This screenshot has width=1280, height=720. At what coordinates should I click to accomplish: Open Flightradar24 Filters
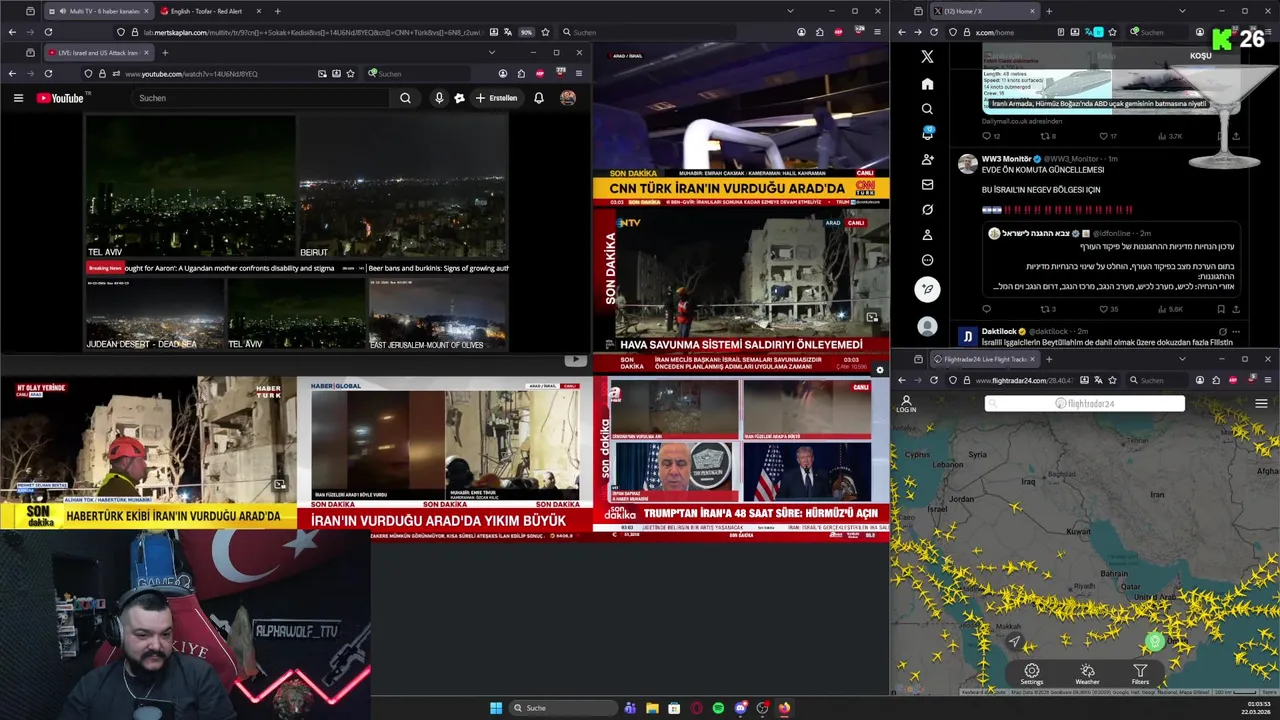[x=1140, y=675]
